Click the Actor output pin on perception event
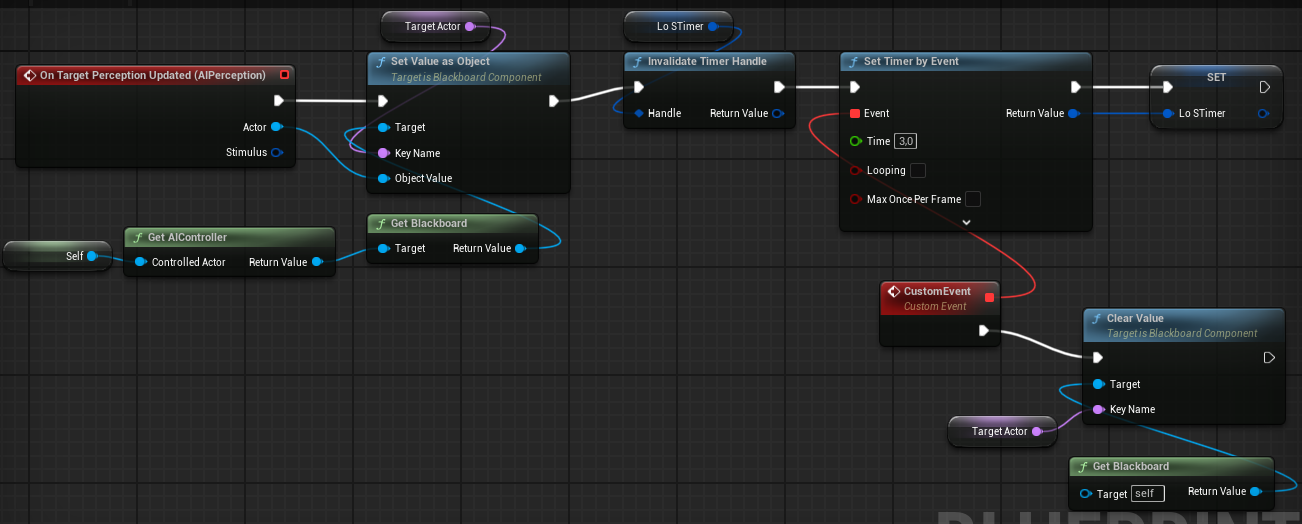This screenshot has width=1302, height=524. (277, 127)
